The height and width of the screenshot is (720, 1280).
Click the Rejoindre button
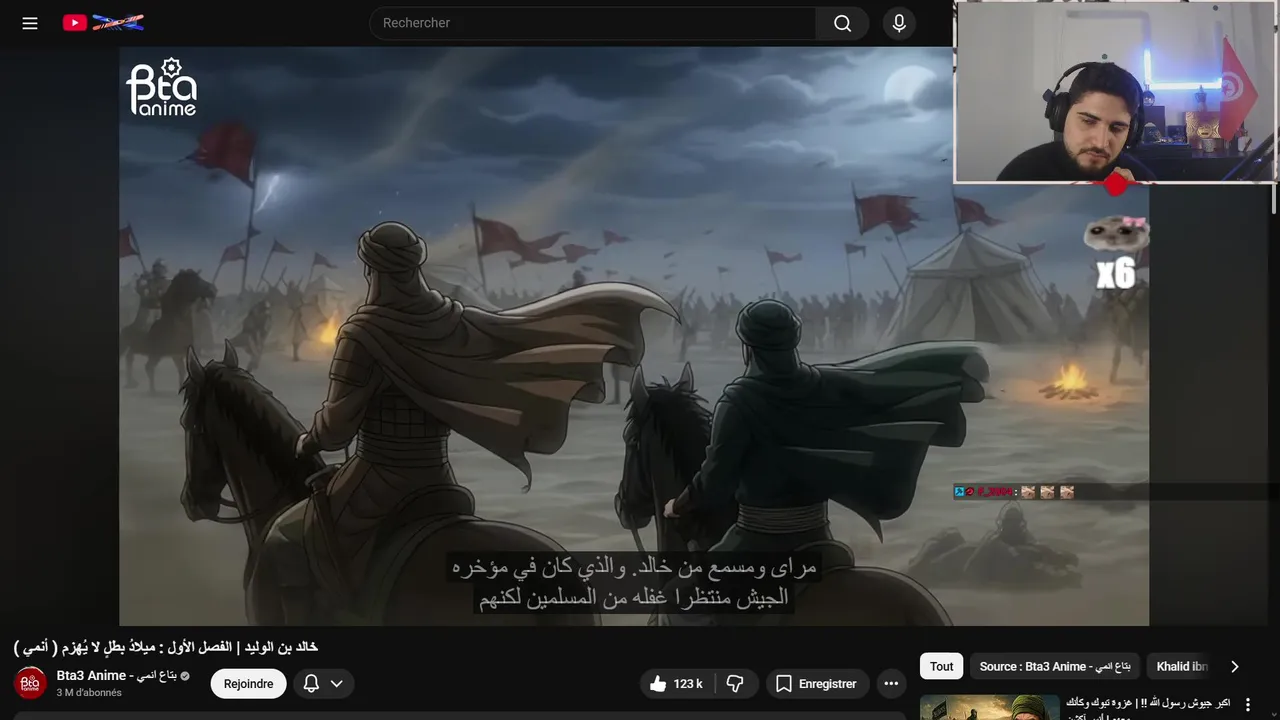[248, 684]
